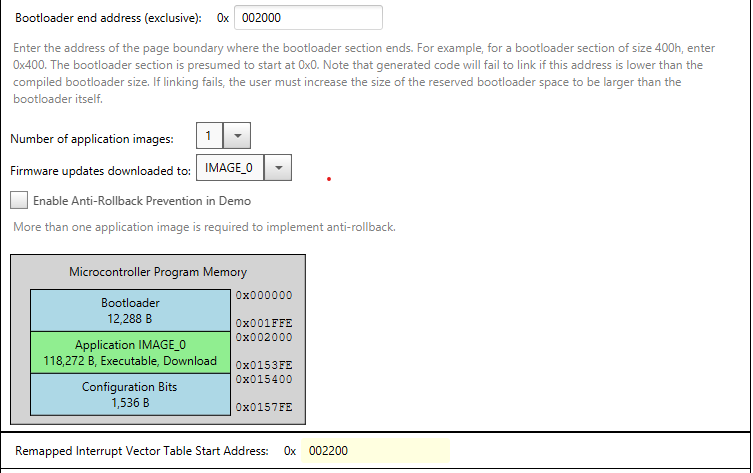This screenshot has width=753, height=473.
Task: Click the 0x0153FE application end address label
Action: (x=264, y=366)
